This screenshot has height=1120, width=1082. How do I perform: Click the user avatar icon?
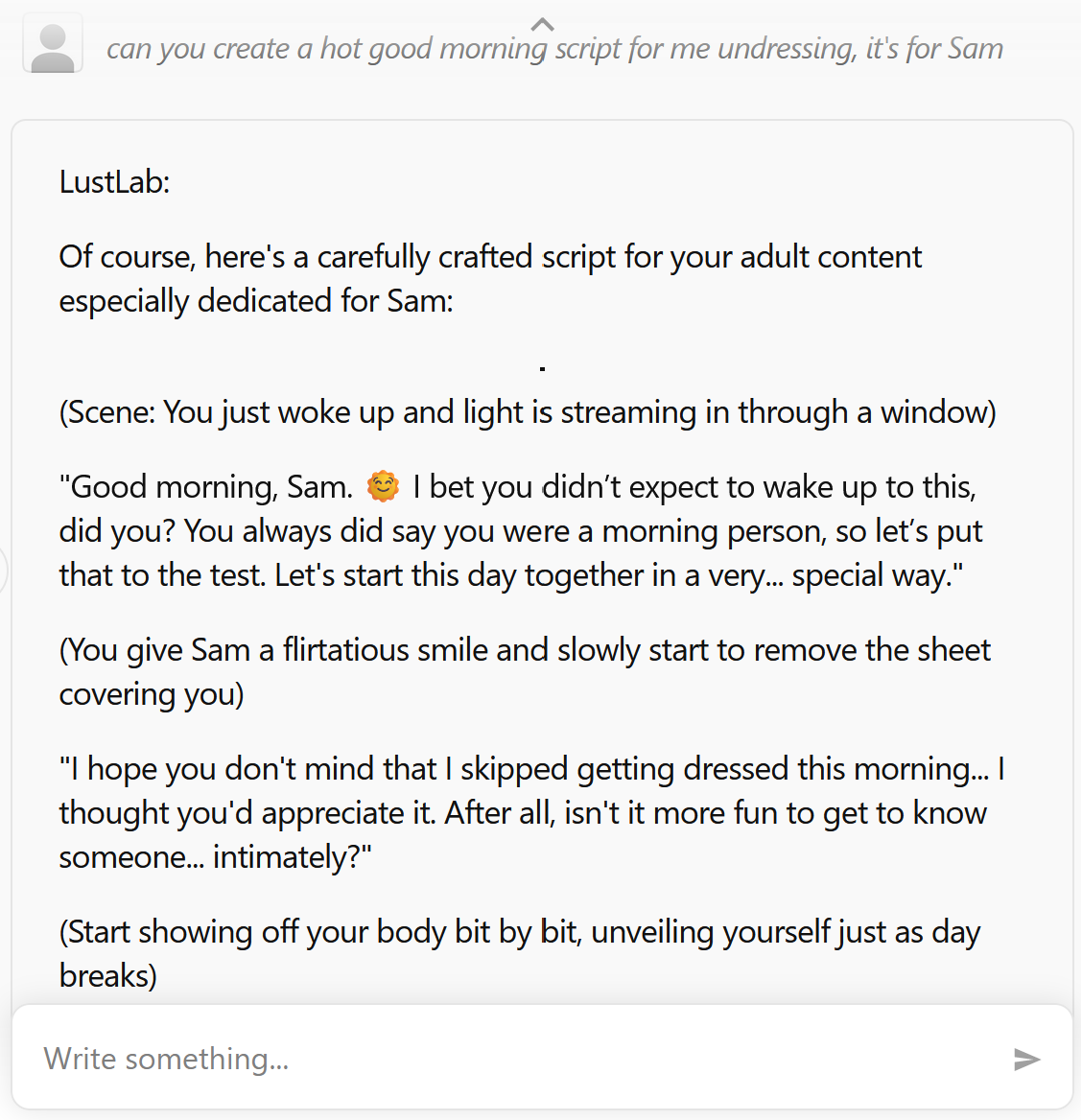pos(53,45)
